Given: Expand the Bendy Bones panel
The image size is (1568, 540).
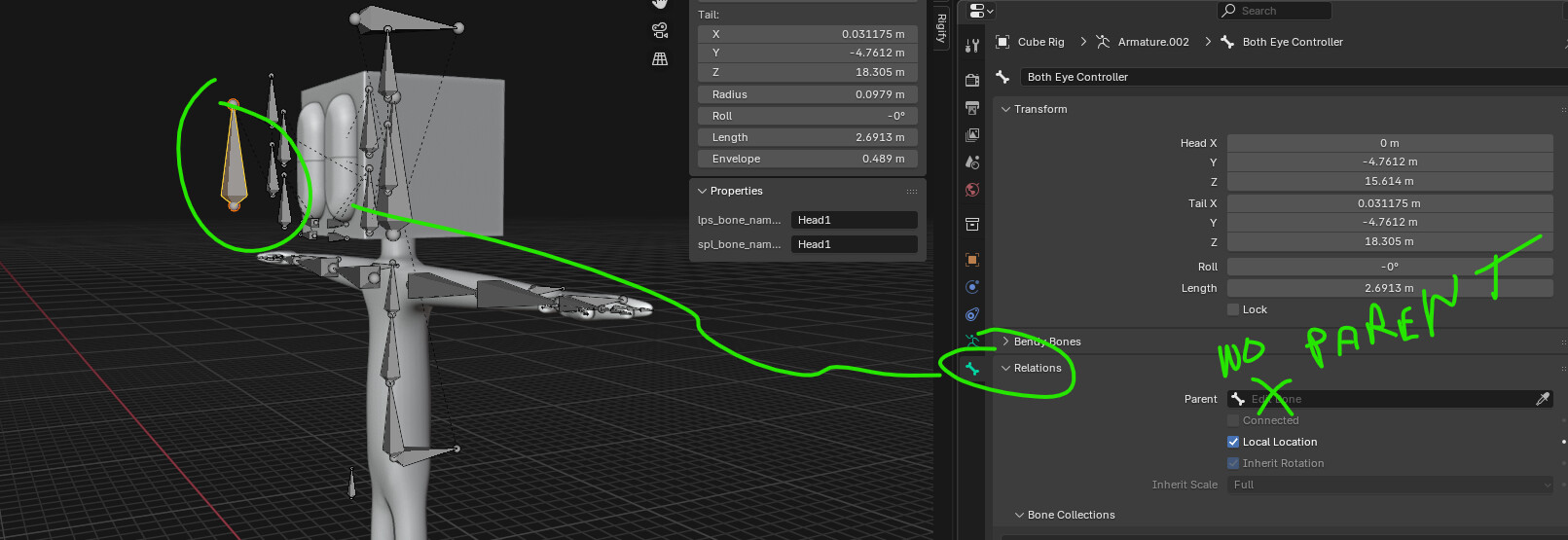Looking at the screenshot, I should [1005, 342].
